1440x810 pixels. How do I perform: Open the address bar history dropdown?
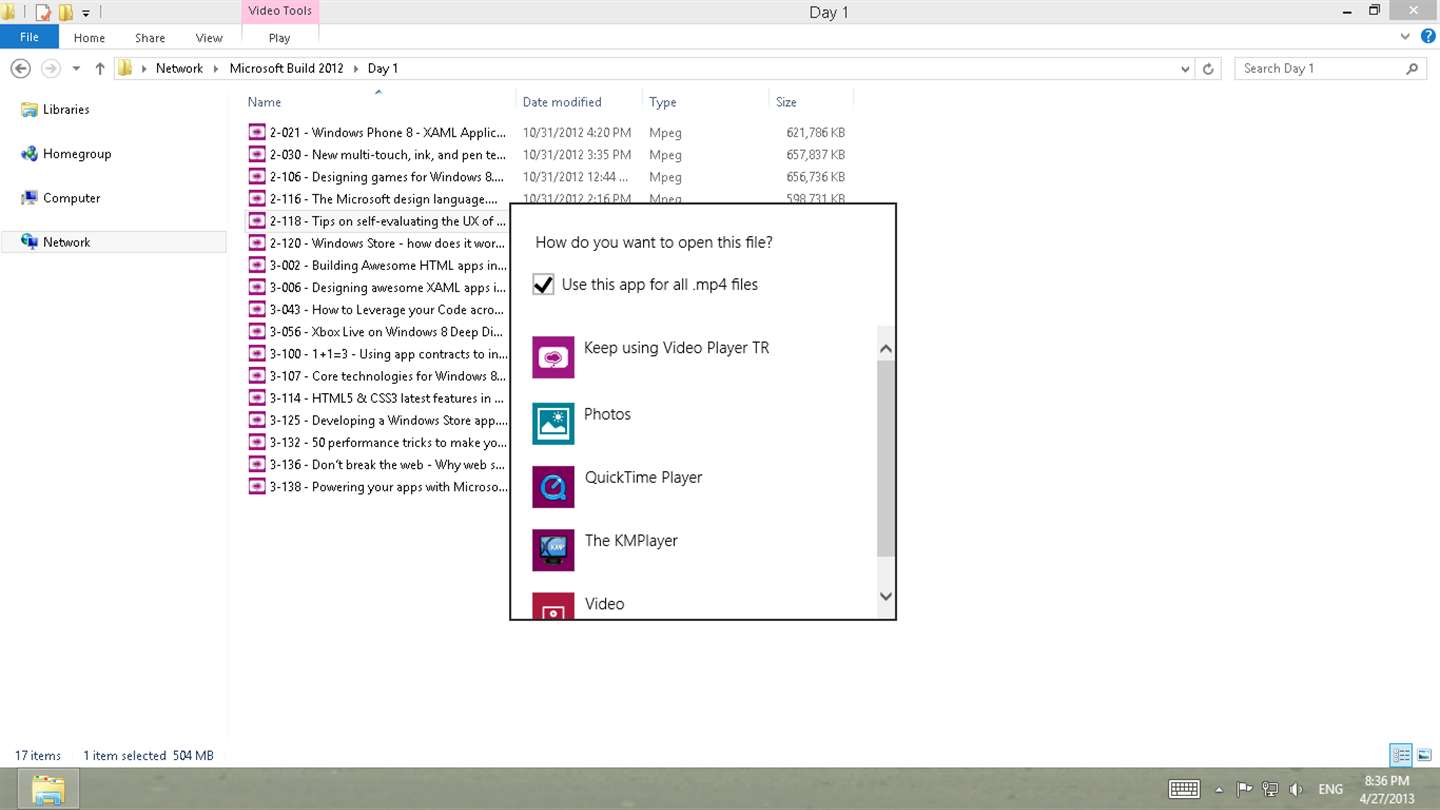click(x=1185, y=69)
